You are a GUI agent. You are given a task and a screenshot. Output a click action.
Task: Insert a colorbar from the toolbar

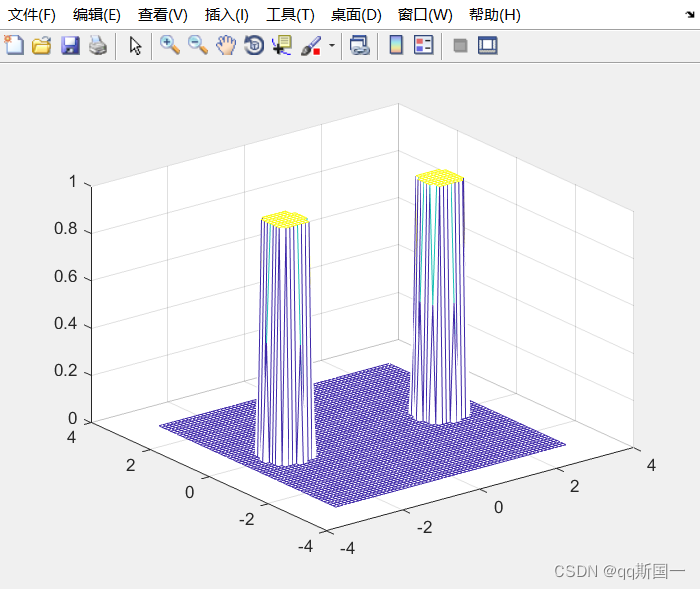[x=396, y=45]
